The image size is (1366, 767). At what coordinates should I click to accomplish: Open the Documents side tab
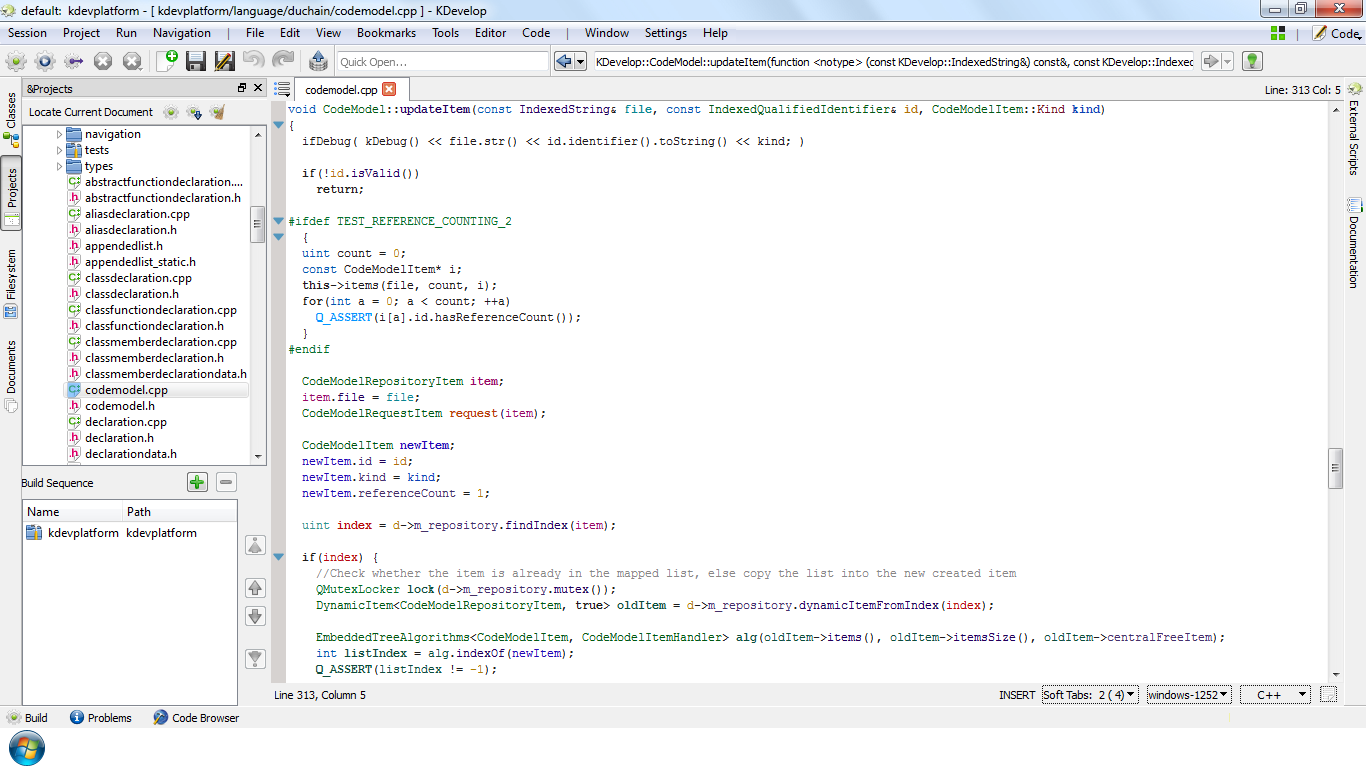(11, 375)
